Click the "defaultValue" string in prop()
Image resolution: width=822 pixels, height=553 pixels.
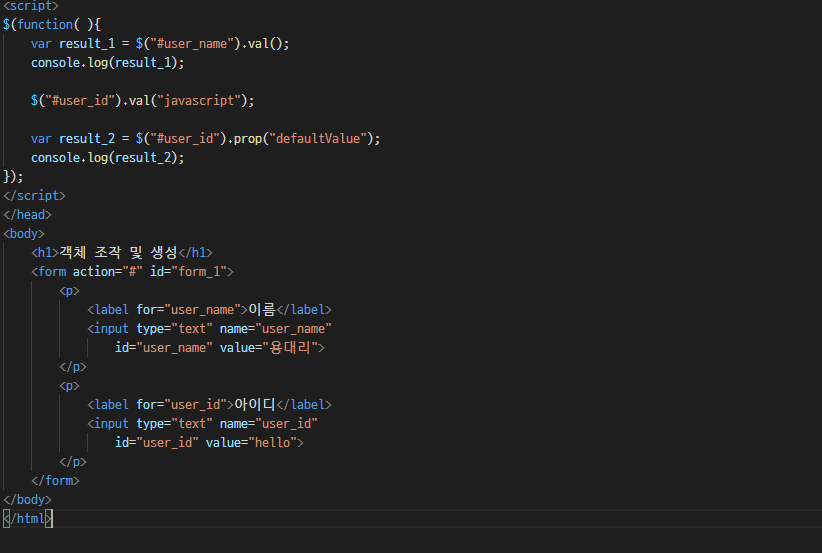(318, 138)
